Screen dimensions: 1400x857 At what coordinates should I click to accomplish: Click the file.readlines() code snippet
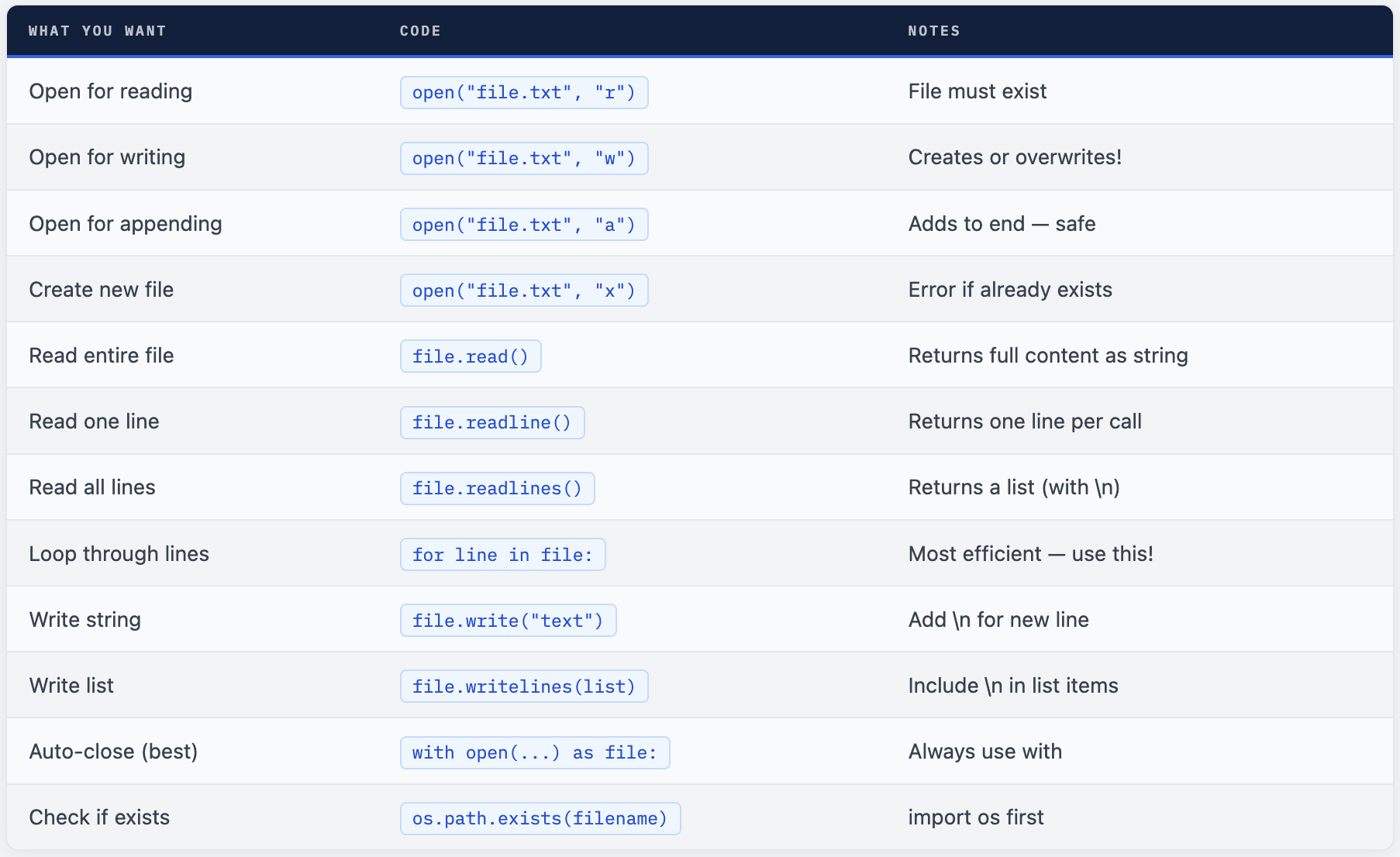click(x=497, y=489)
